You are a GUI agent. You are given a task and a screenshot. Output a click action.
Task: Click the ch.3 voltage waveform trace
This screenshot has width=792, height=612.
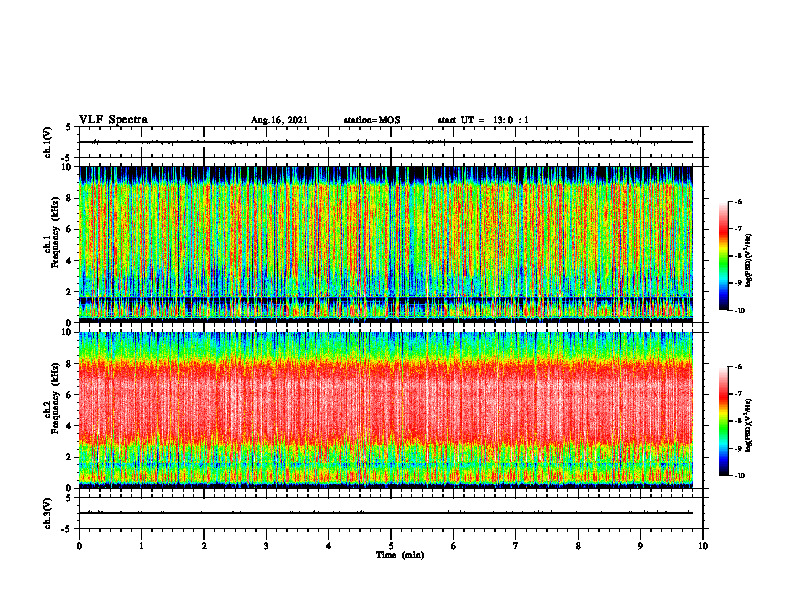coord(386,513)
